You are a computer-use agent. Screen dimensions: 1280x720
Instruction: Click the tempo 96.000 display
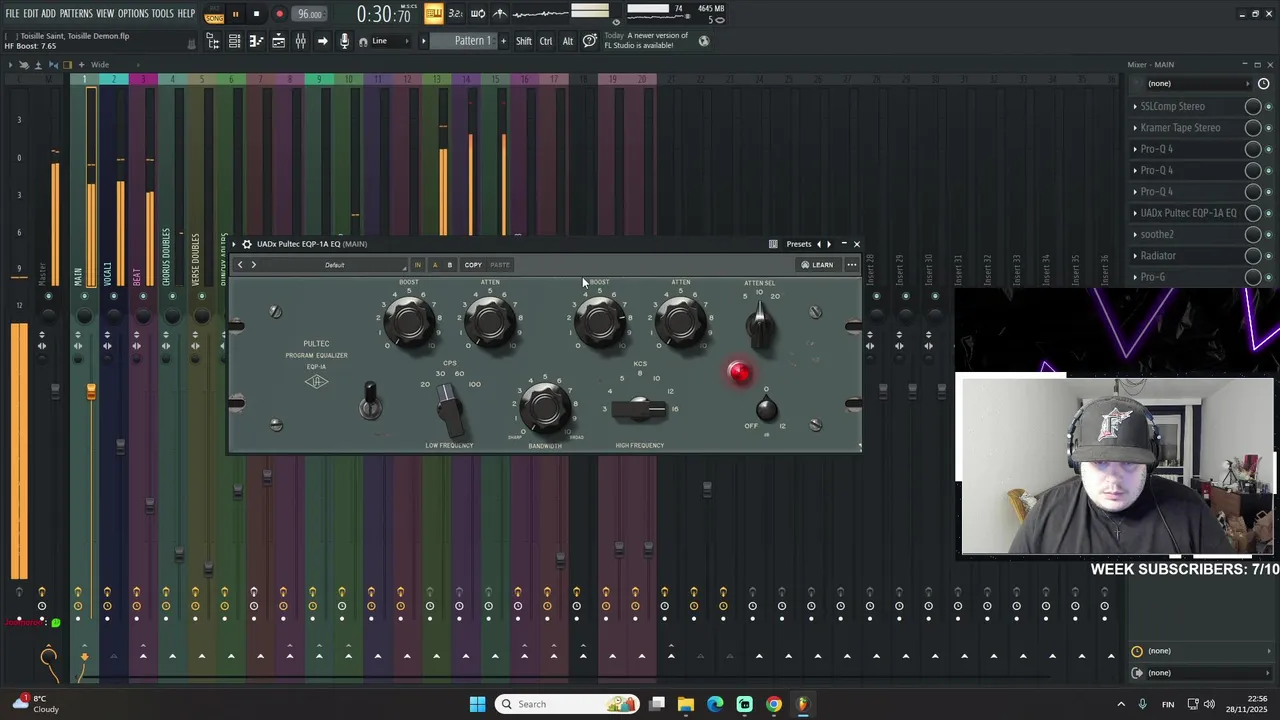pyautogui.click(x=310, y=14)
